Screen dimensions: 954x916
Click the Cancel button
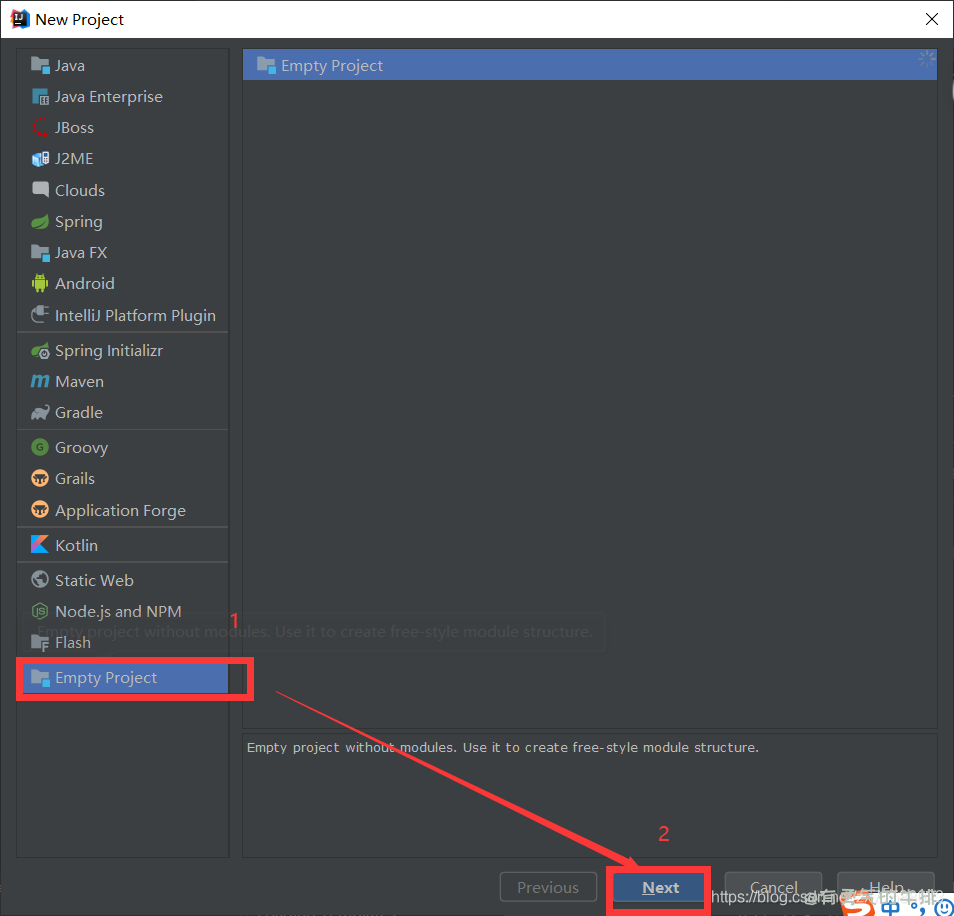tap(773, 887)
